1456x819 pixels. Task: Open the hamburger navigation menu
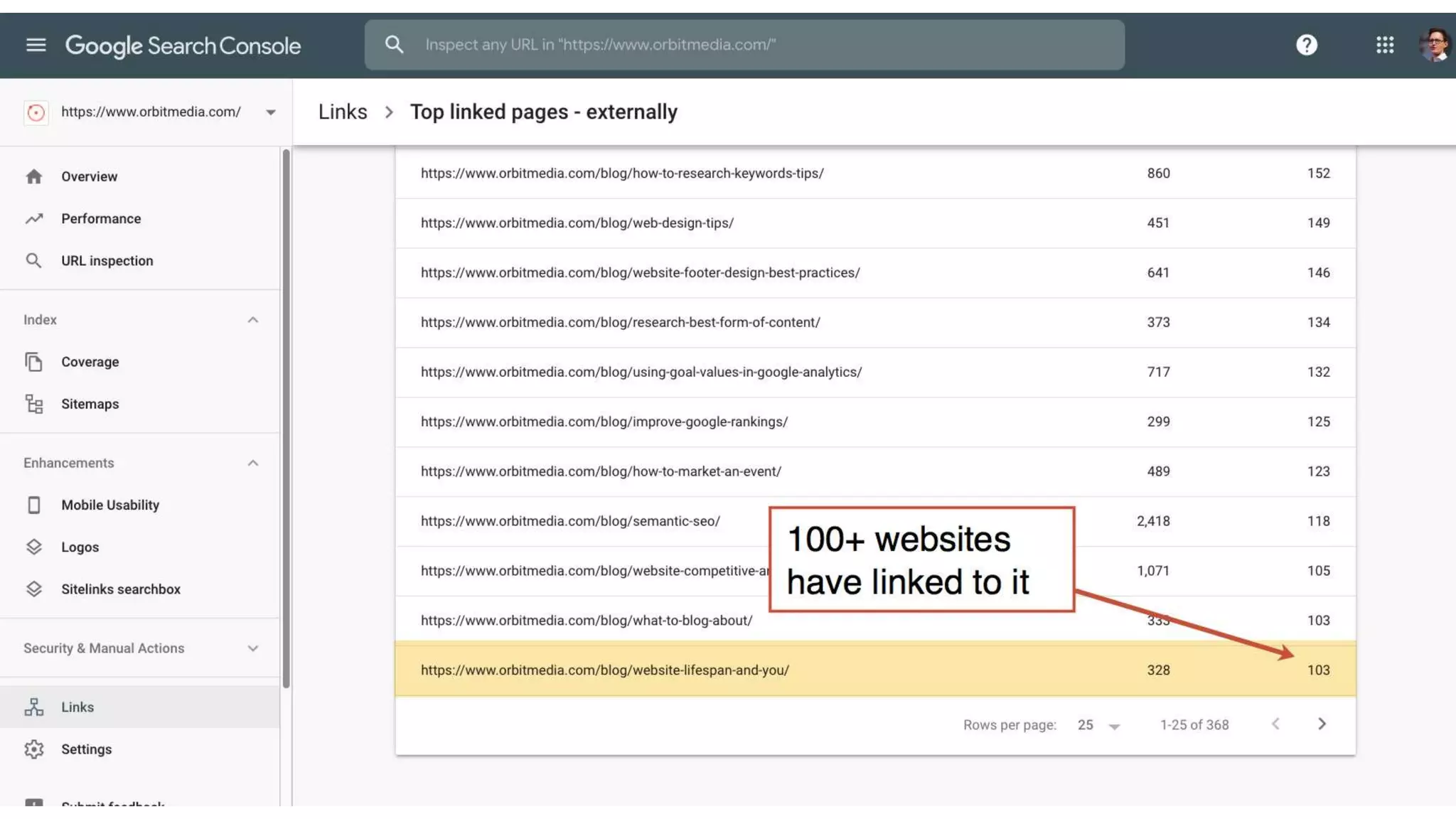coord(36,45)
